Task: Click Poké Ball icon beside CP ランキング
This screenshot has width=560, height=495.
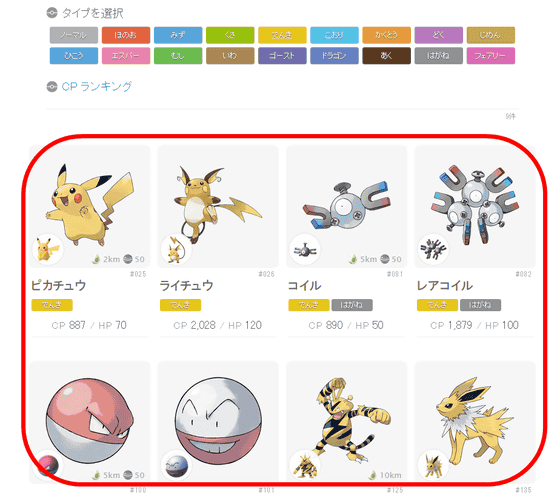Action: point(52,87)
